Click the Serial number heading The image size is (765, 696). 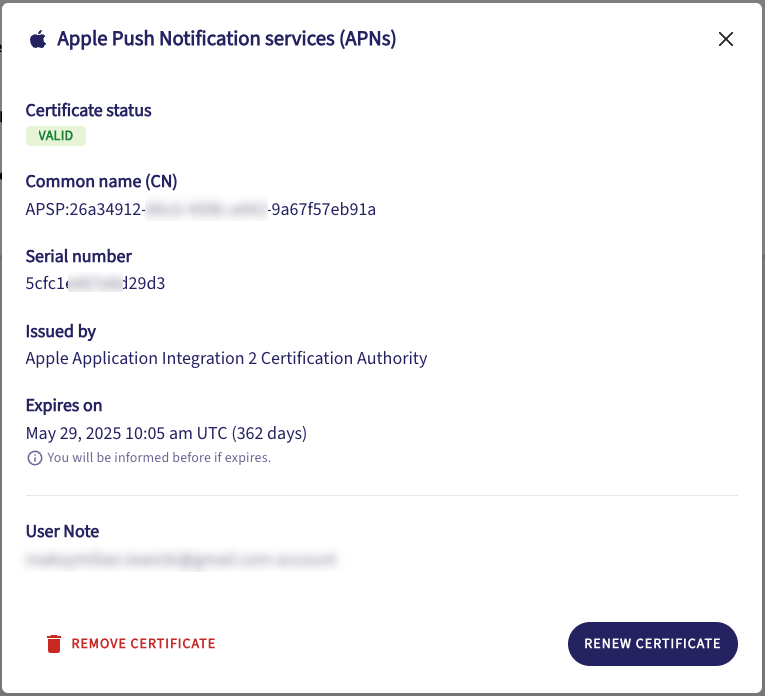pos(78,256)
